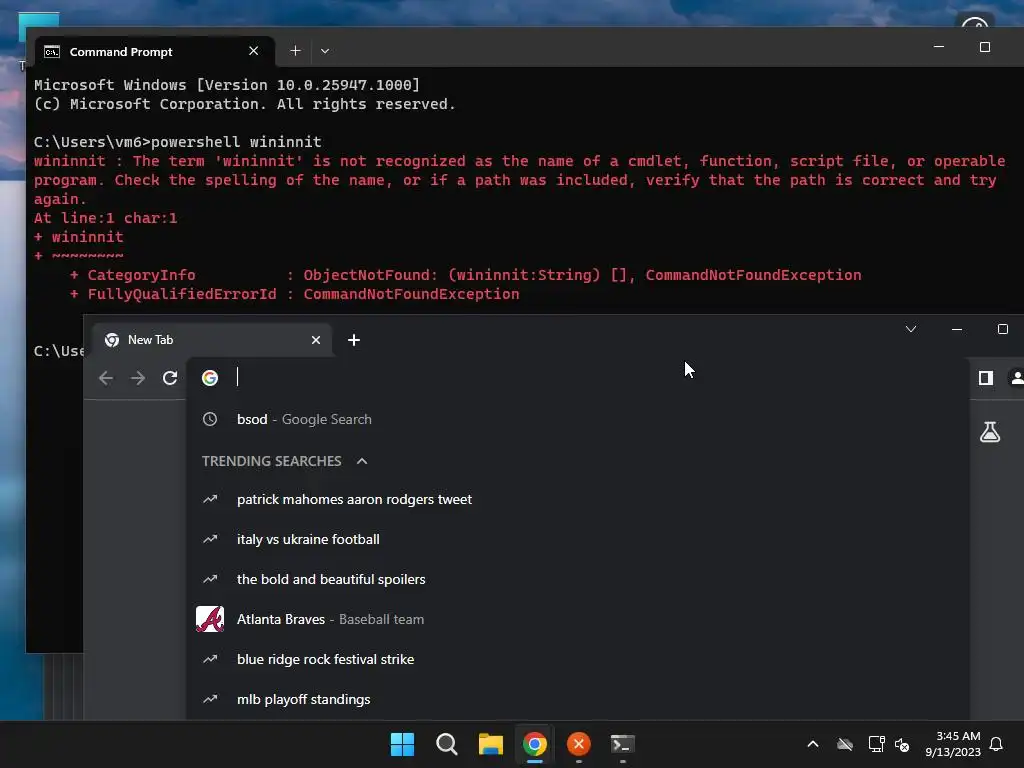The image size is (1024, 768).
Task: Open Chrome Labs flask icon
Action: [990, 432]
